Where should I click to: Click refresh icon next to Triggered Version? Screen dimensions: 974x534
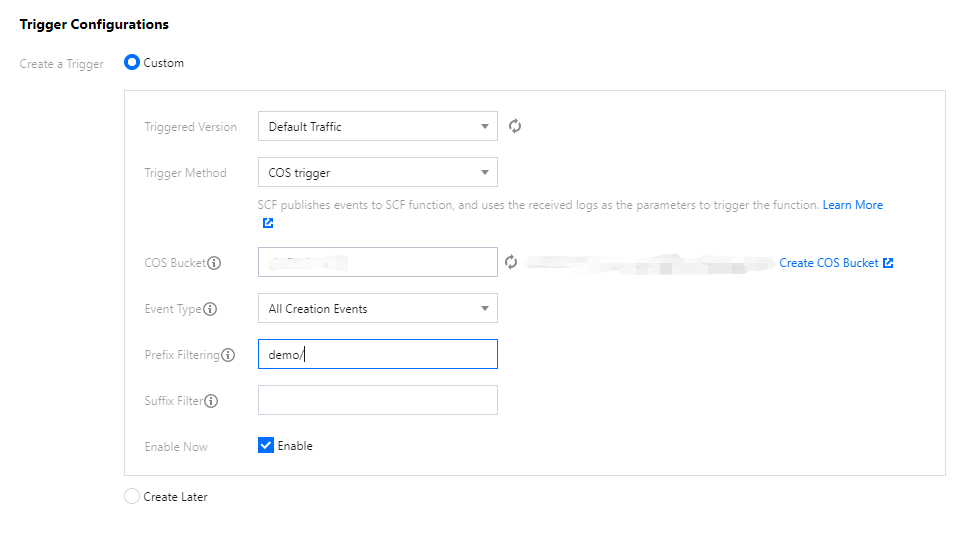(515, 126)
